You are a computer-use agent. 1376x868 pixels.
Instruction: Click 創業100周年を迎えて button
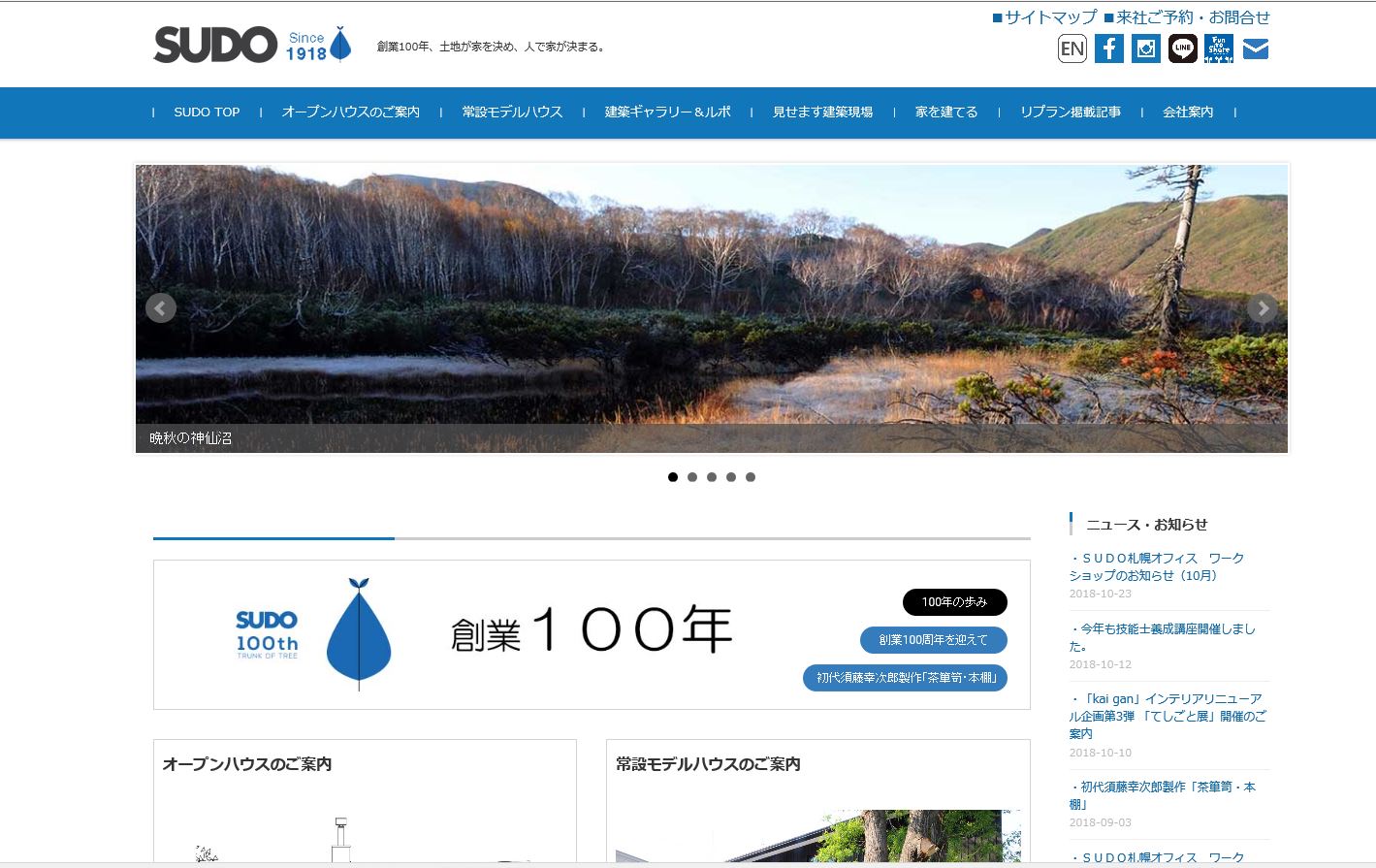[x=933, y=640]
